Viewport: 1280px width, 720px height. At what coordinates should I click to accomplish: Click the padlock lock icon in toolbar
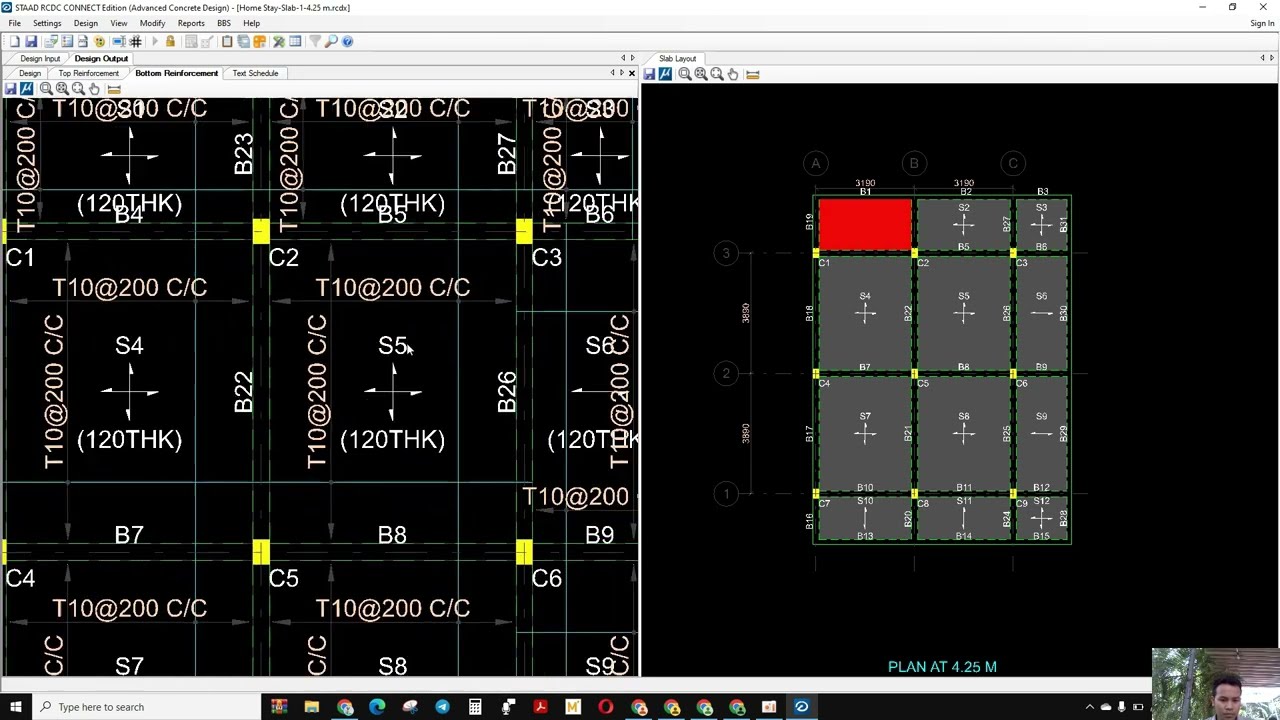tap(170, 41)
